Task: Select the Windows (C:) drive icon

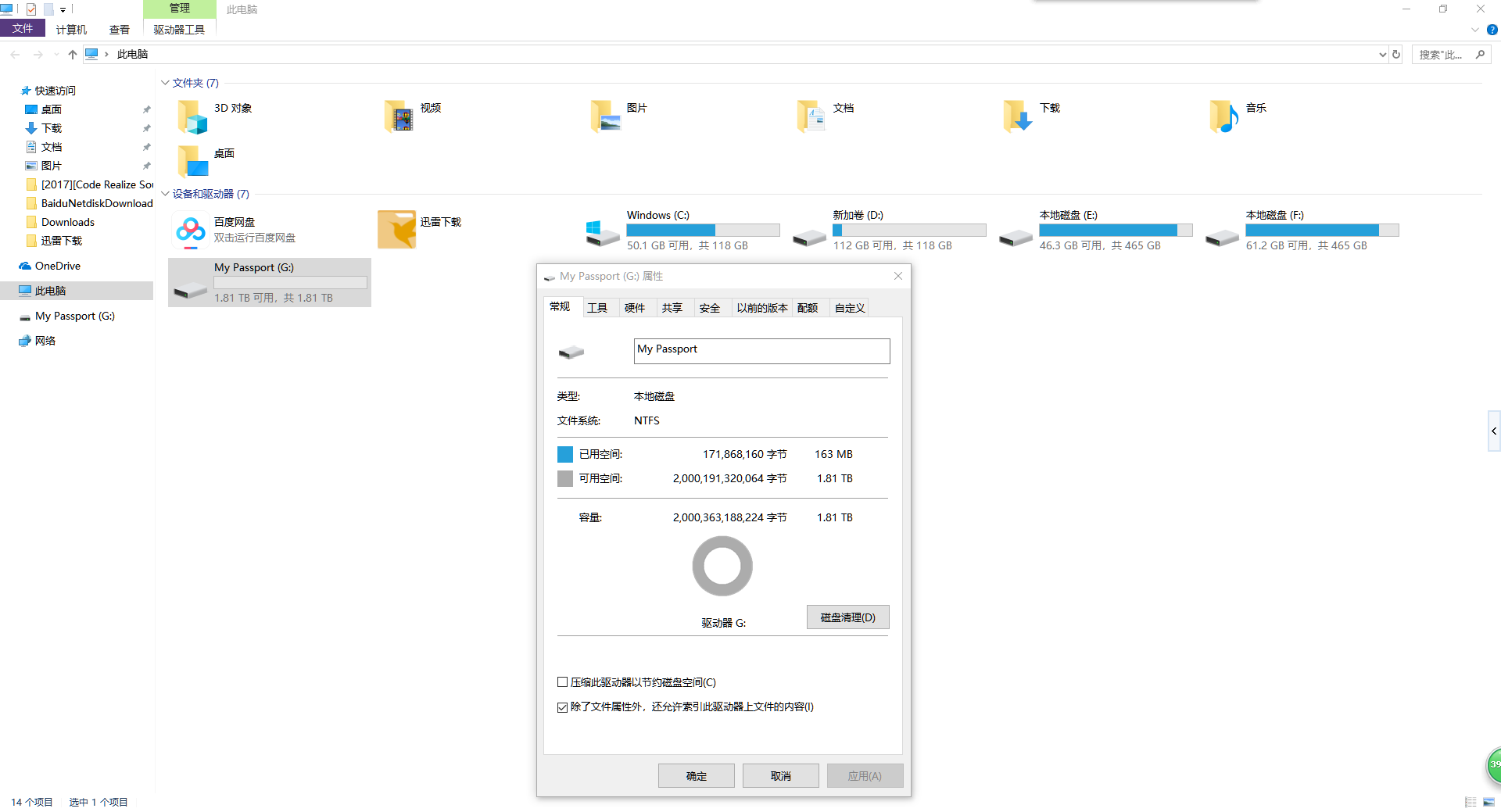Action: (x=603, y=233)
